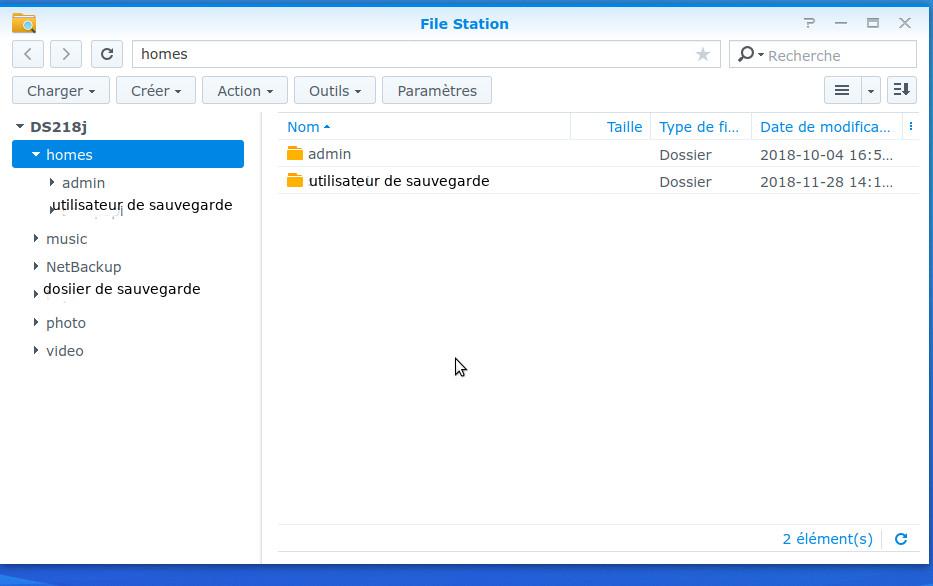This screenshot has height=586, width=933.
Task: Add homes to favorites with the star icon
Action: (703, 54)
